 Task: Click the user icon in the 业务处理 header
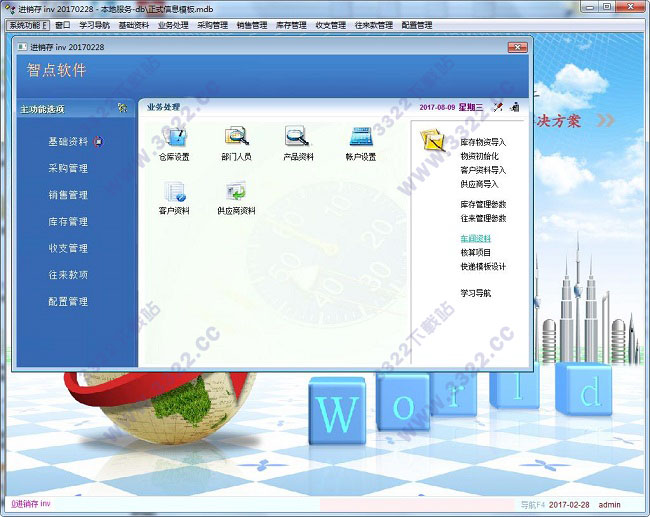515,107
